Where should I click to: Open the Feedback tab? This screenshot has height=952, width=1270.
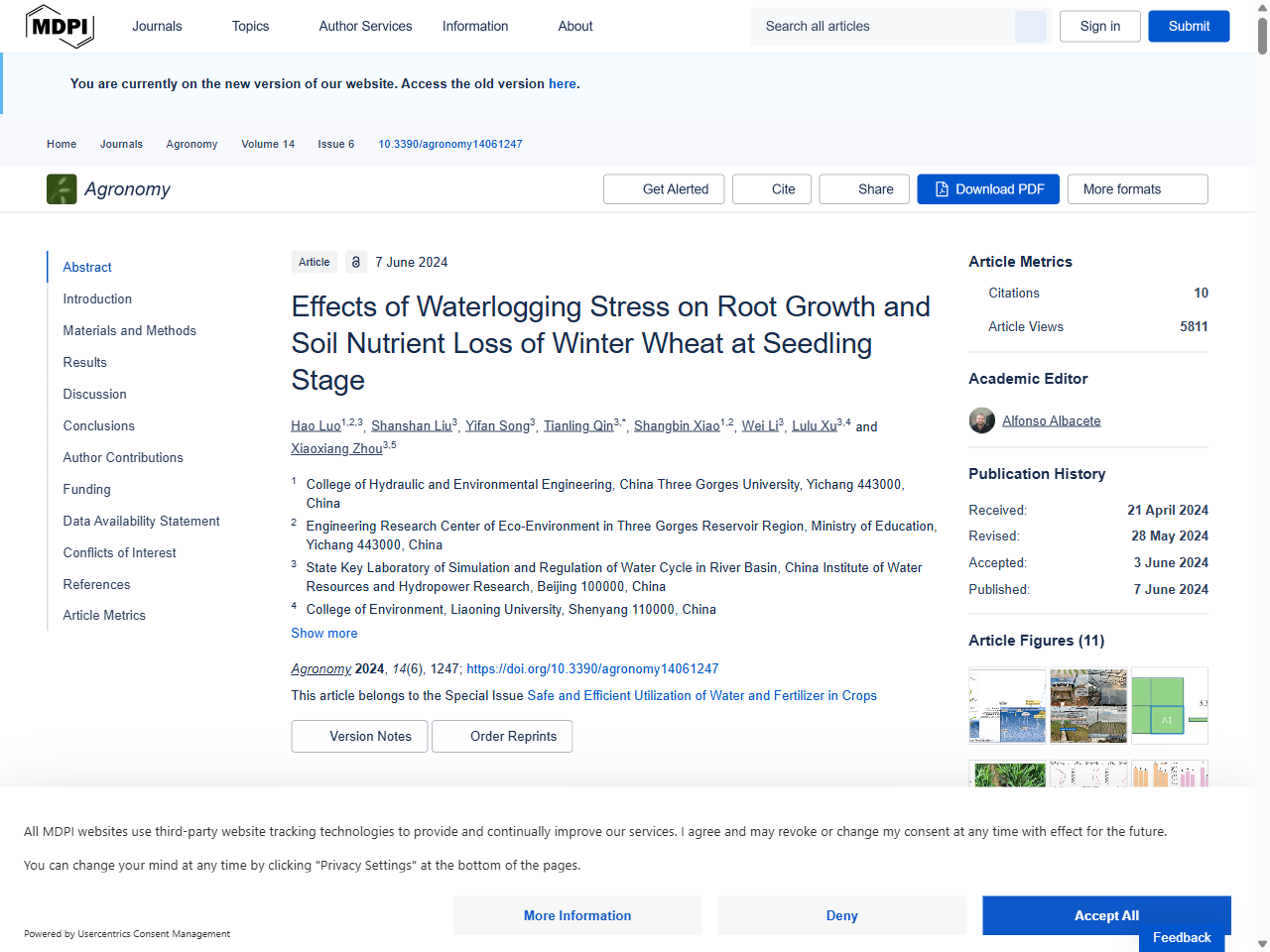1182,937
